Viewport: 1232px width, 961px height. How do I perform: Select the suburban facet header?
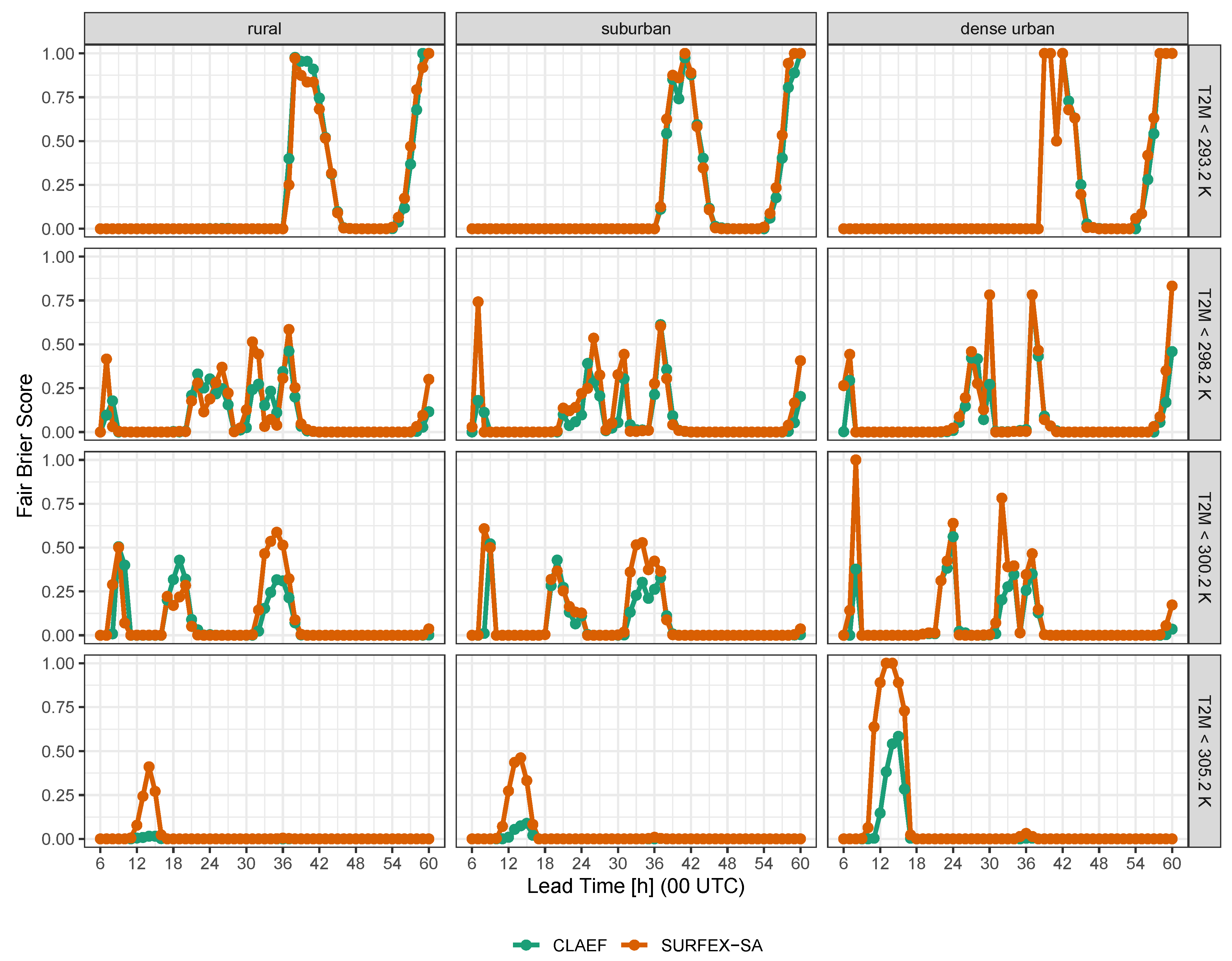tap(636, 29)
